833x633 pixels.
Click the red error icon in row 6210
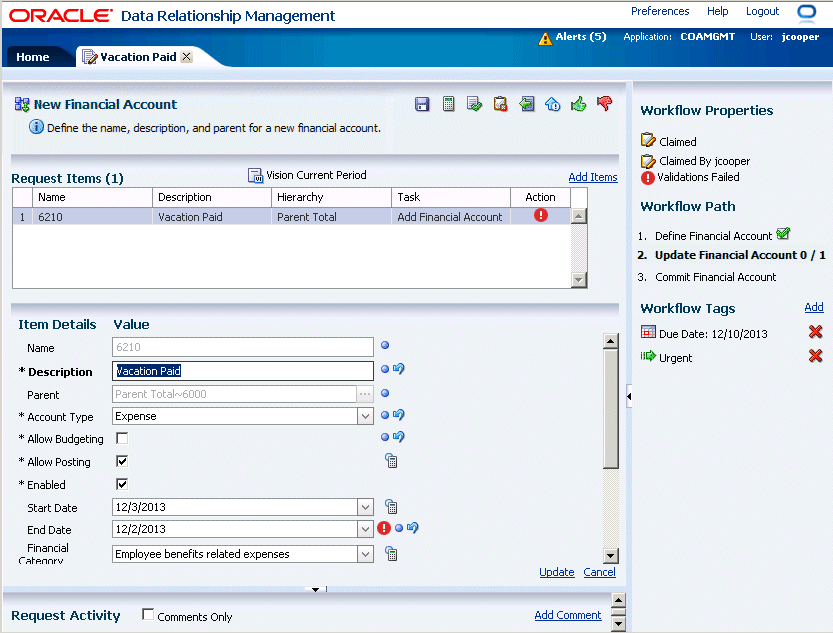pyautogui.click(x=541, y=215)
